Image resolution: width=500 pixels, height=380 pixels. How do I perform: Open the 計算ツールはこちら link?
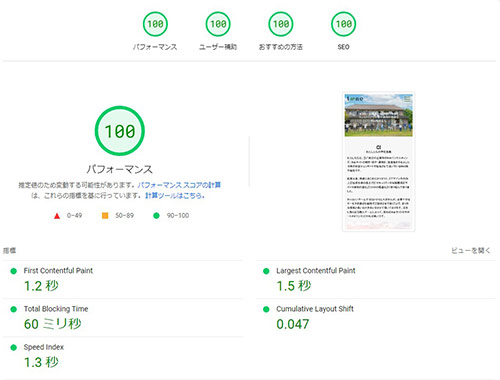(175, 195)
